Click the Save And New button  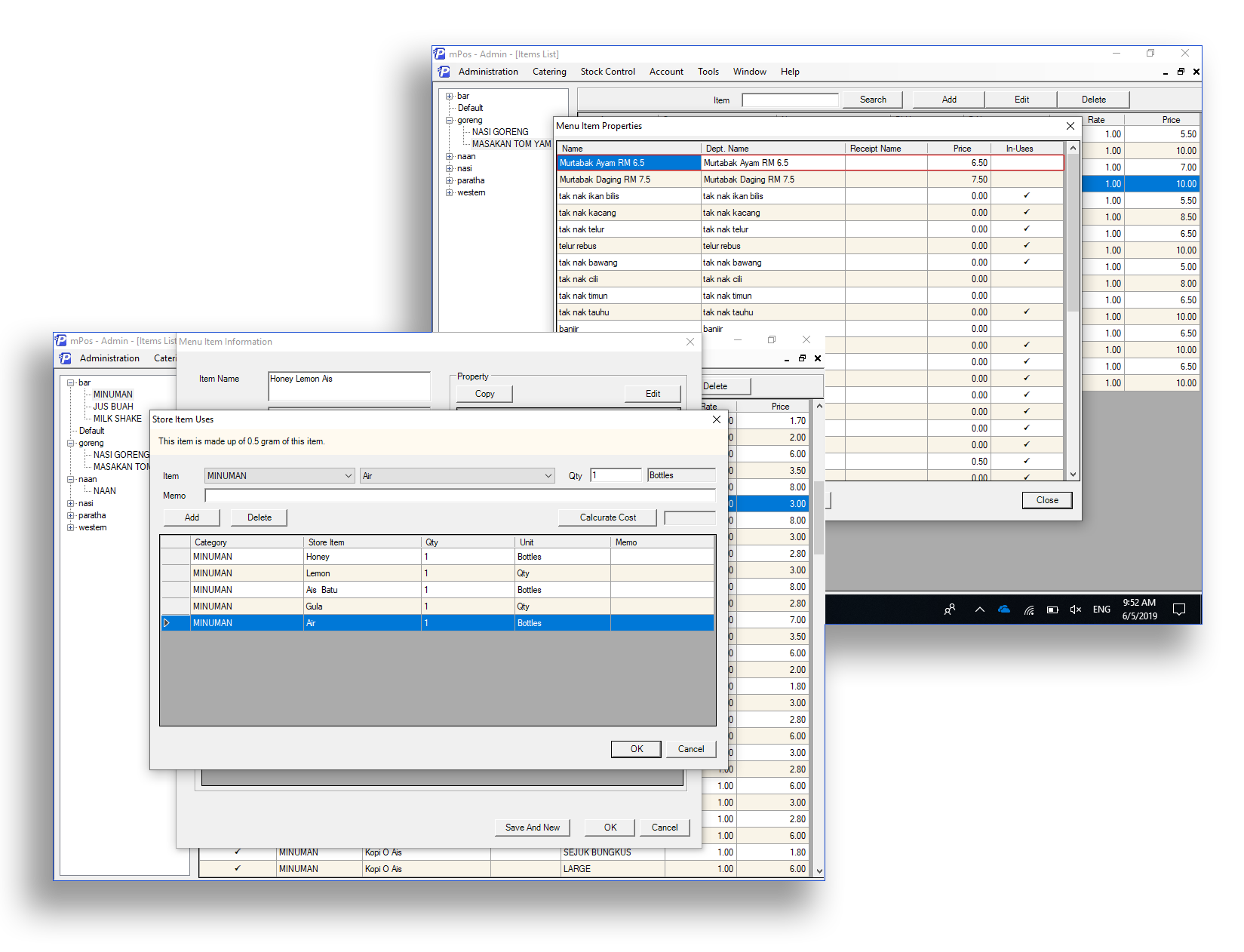point(533,828)
